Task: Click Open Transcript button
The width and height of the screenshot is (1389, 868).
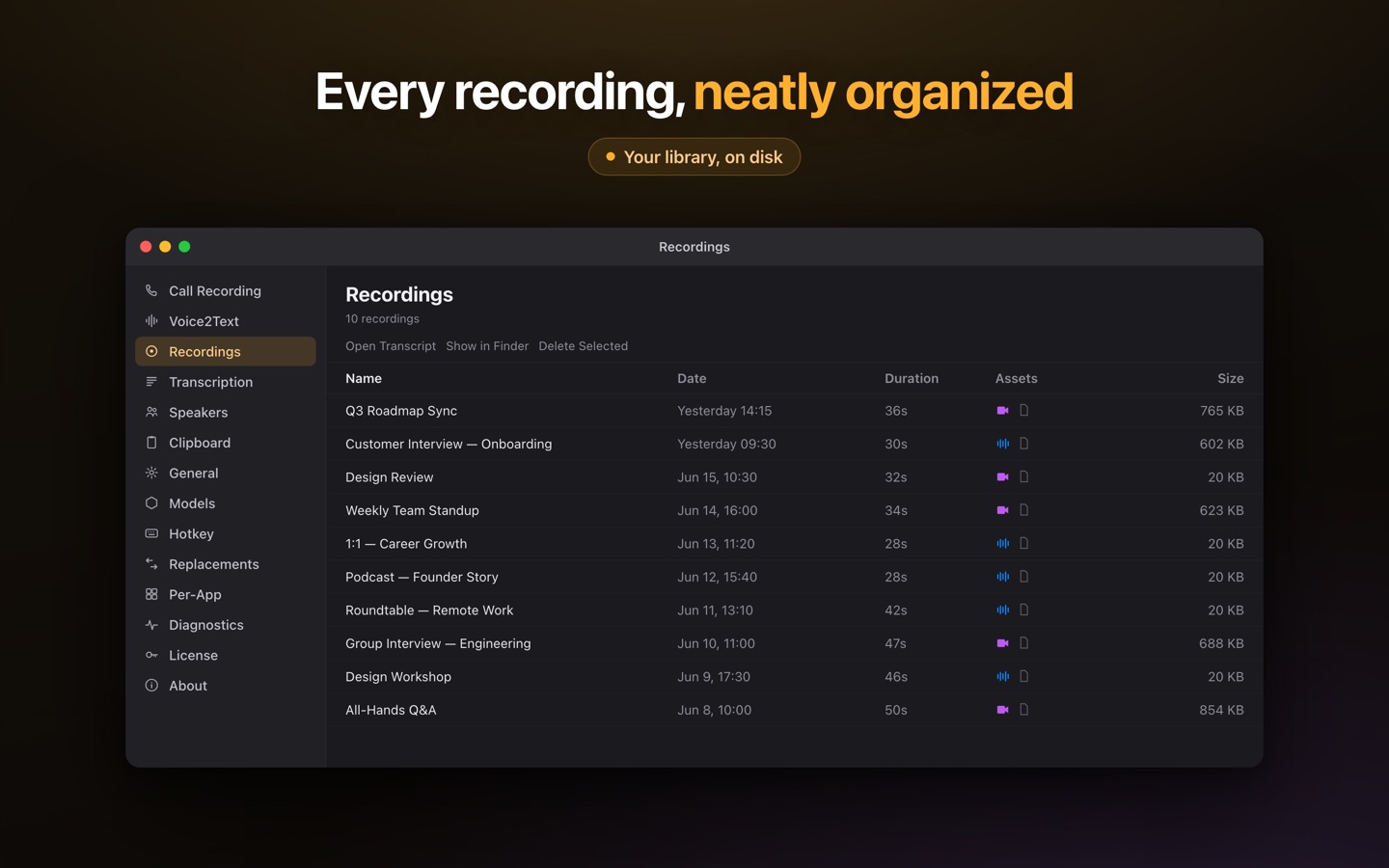Action: (x=391, y=346)
